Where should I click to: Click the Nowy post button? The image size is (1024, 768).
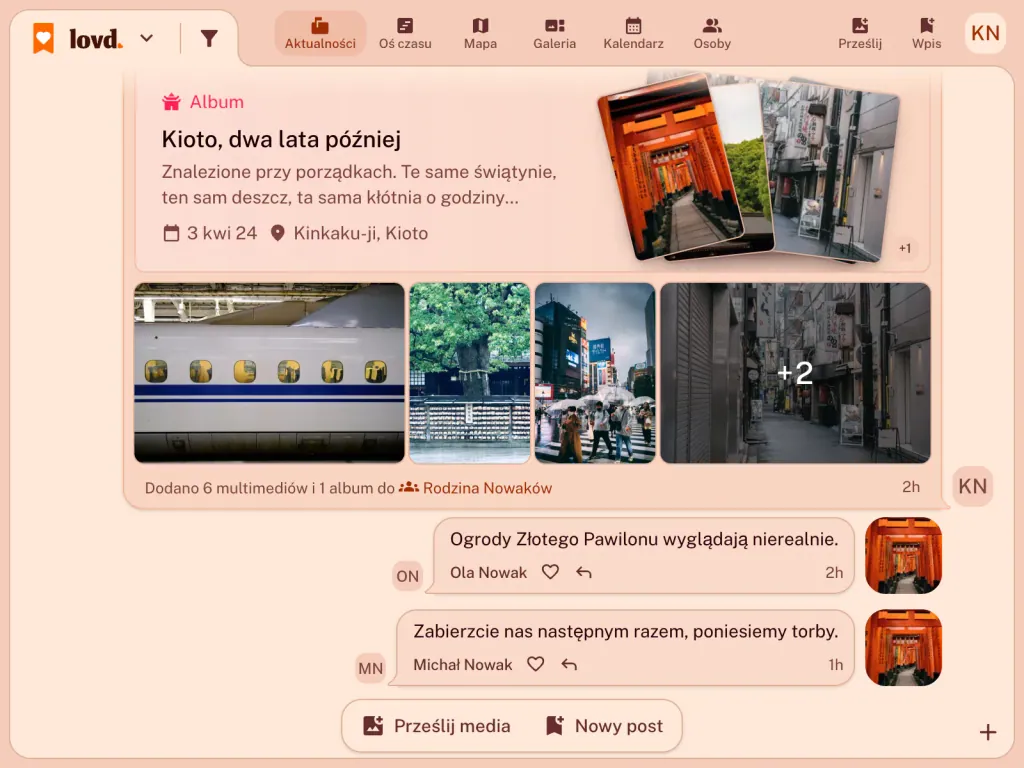(604, 726)
